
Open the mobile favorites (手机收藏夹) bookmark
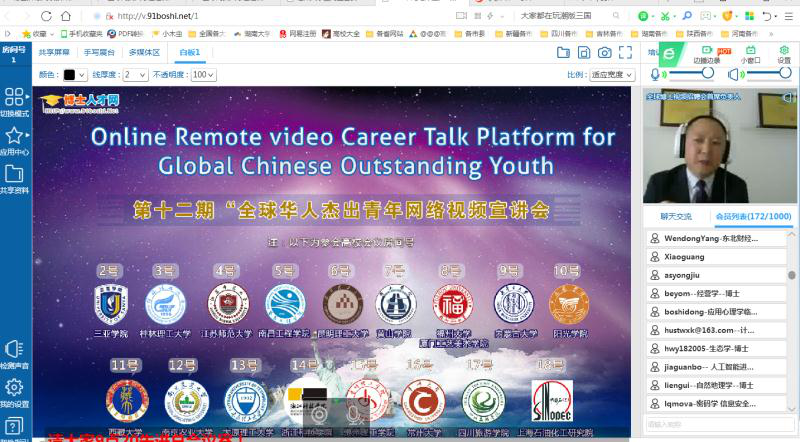click(x=82, y=34)
